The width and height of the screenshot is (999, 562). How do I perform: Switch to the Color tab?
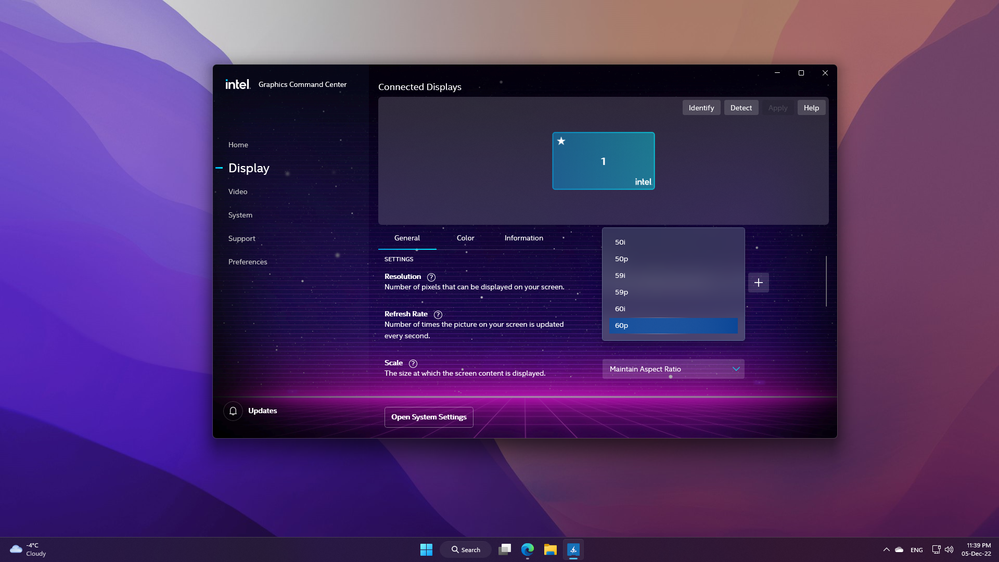pos(465,238)
